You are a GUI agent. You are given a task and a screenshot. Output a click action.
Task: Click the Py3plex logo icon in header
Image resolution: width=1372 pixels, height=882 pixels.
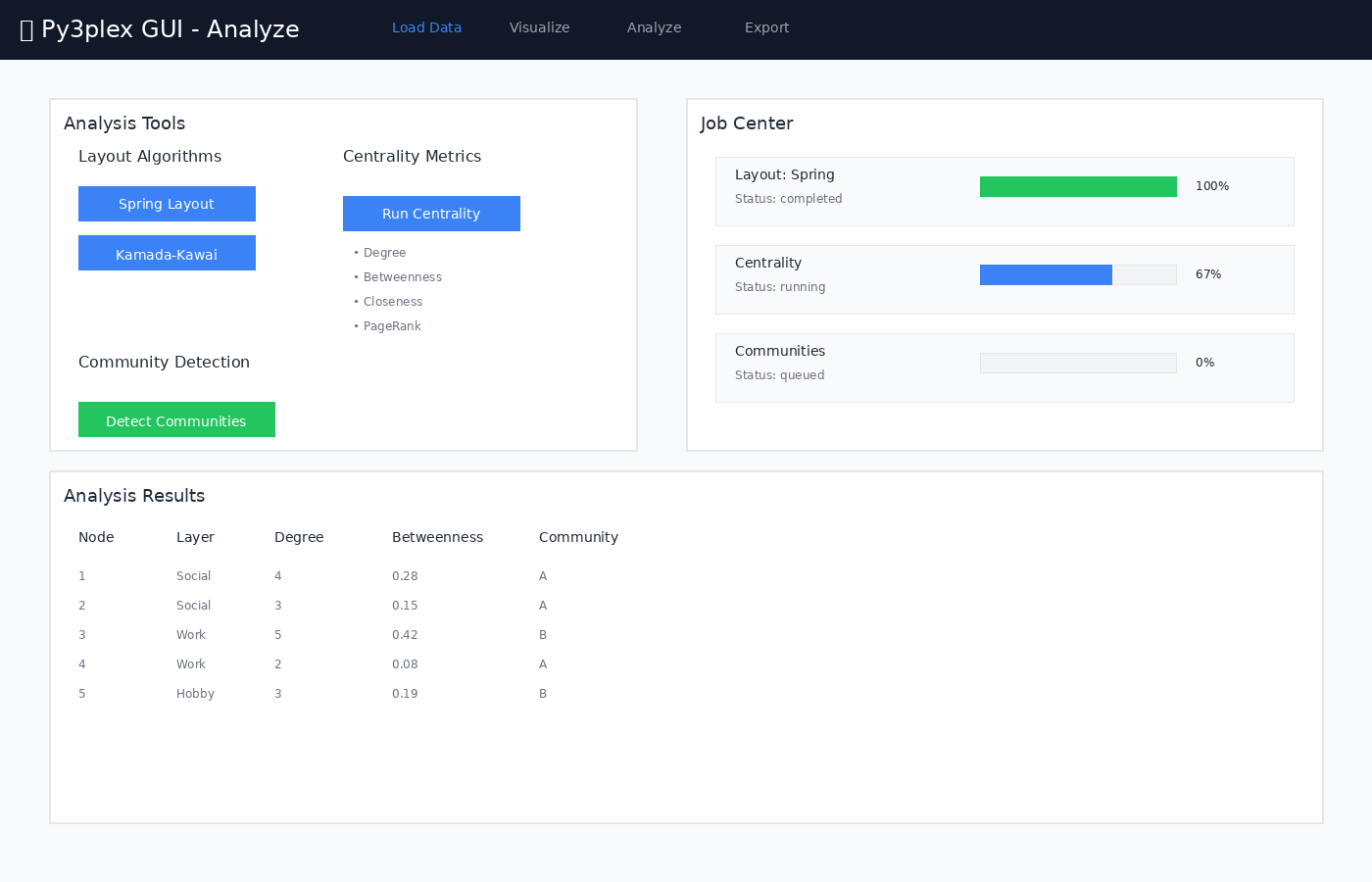coord(26,30)
